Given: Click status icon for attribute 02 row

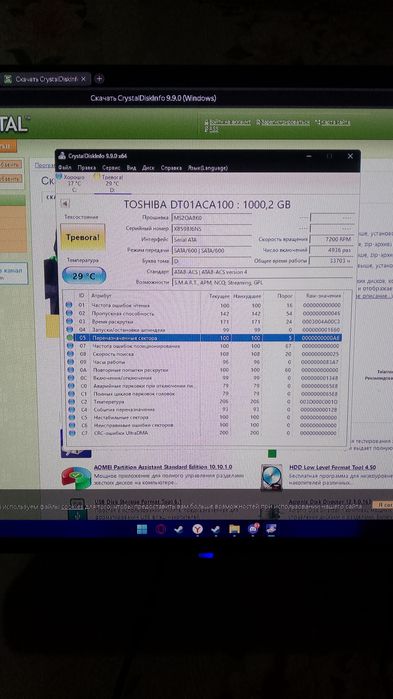Looking at the screenshot, I should tap(69, 313).
